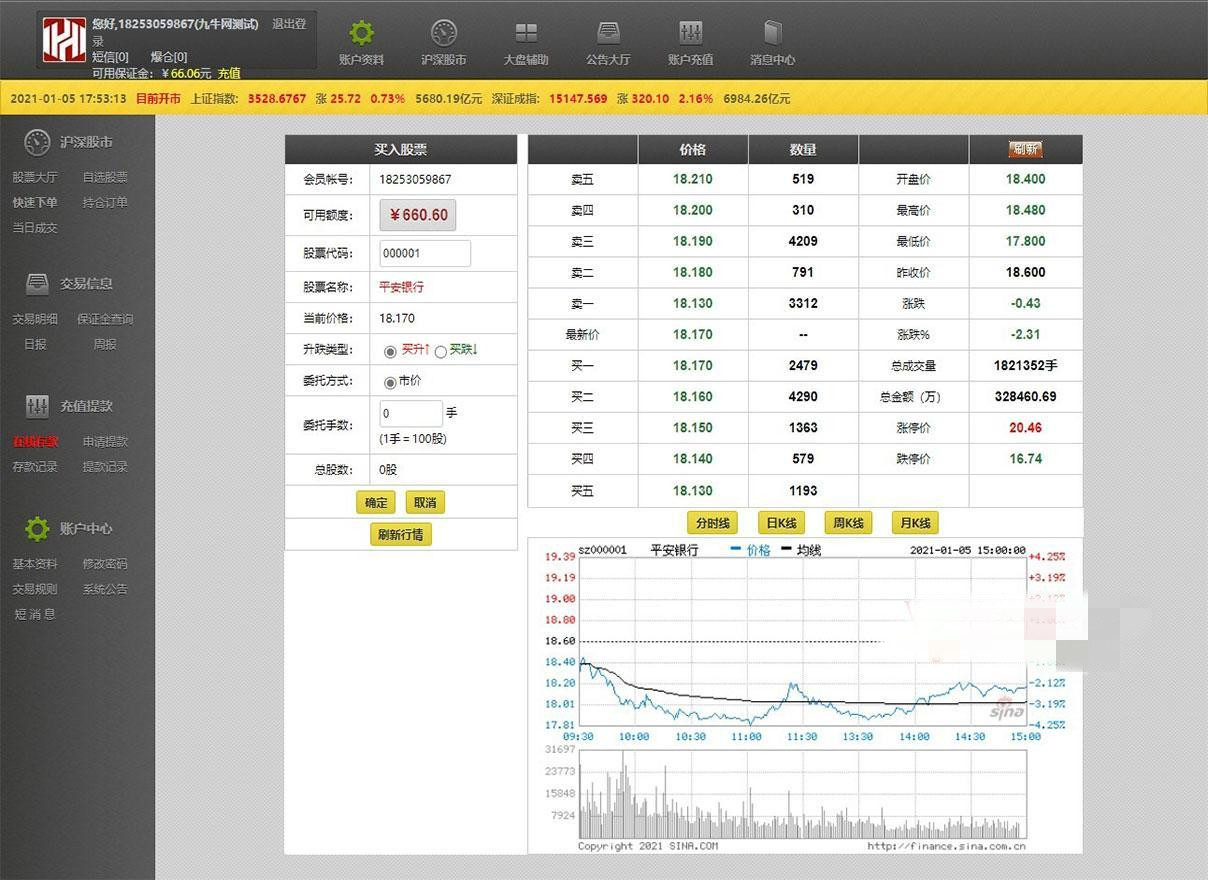The width and height of the screenshot is (1208, 880).
Task: Click the red company logo top-left
Action: click(64, 41)
